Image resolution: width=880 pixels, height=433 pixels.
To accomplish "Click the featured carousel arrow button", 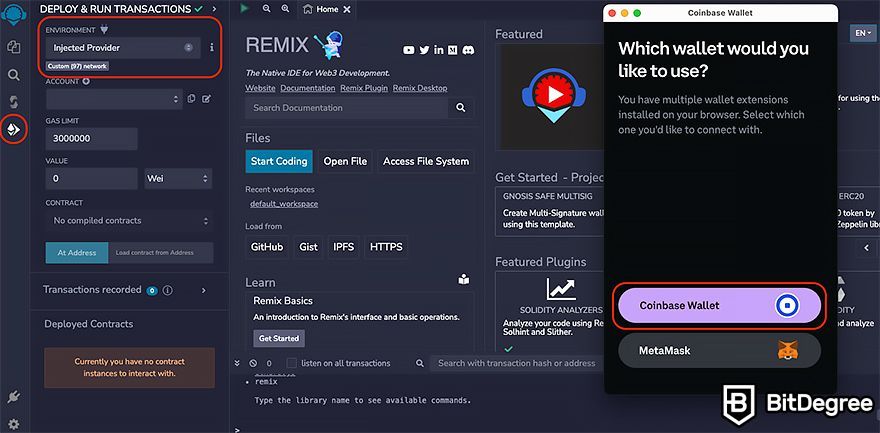I will pyautogui.click(x=866, y=247).
